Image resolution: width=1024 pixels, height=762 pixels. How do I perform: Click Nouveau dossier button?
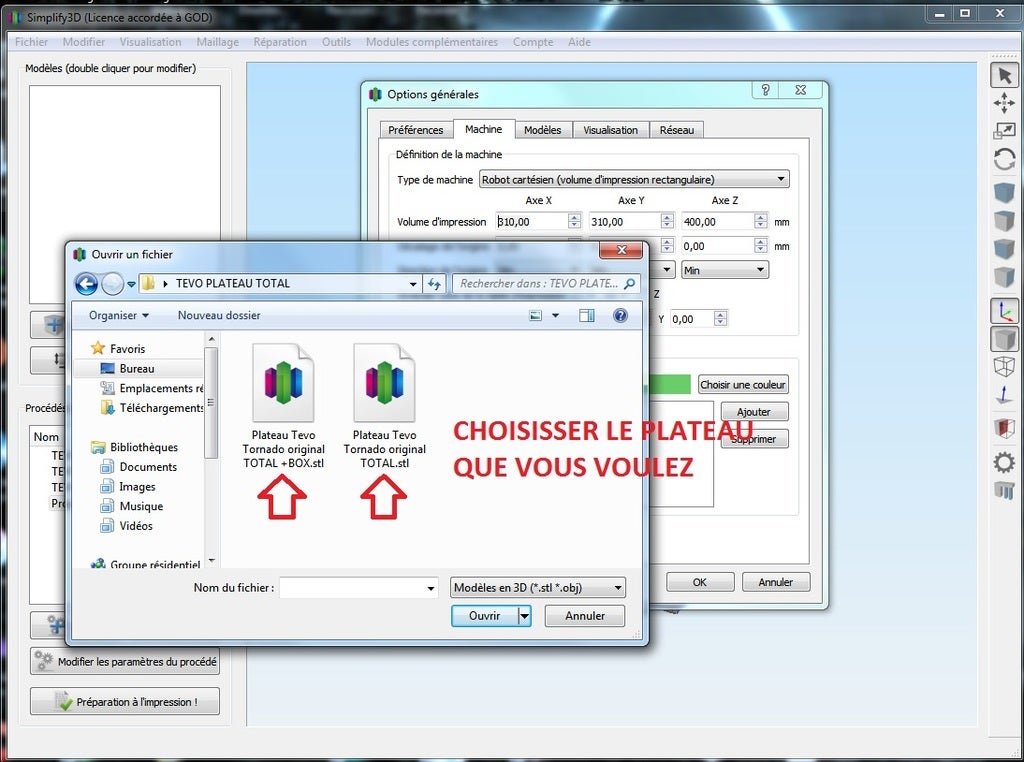[219, 315]
